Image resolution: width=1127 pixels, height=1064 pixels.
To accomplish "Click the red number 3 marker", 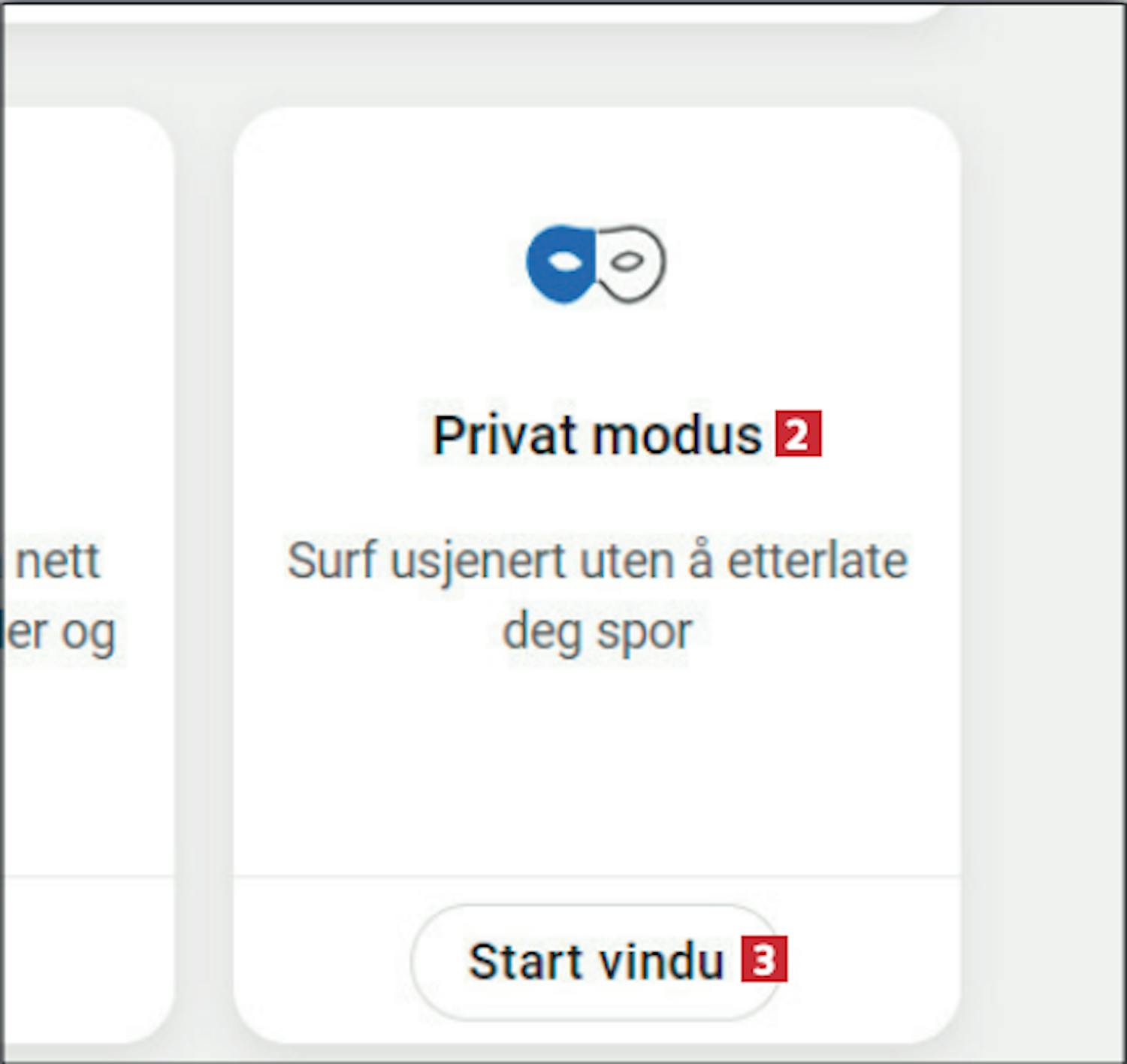I will (x=763, y=959).
